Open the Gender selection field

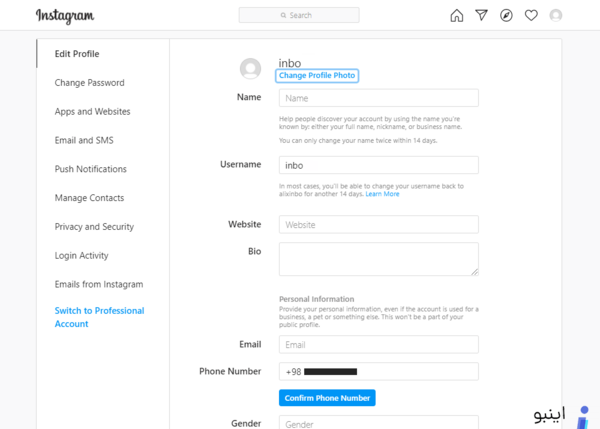tap(378, 422)
